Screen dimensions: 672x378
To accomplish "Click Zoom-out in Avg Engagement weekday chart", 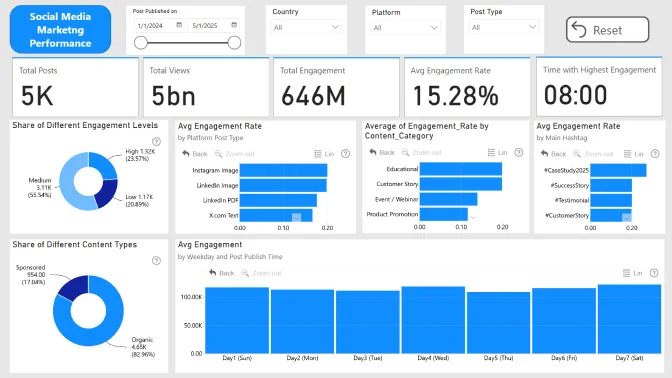I will (261, 273).
